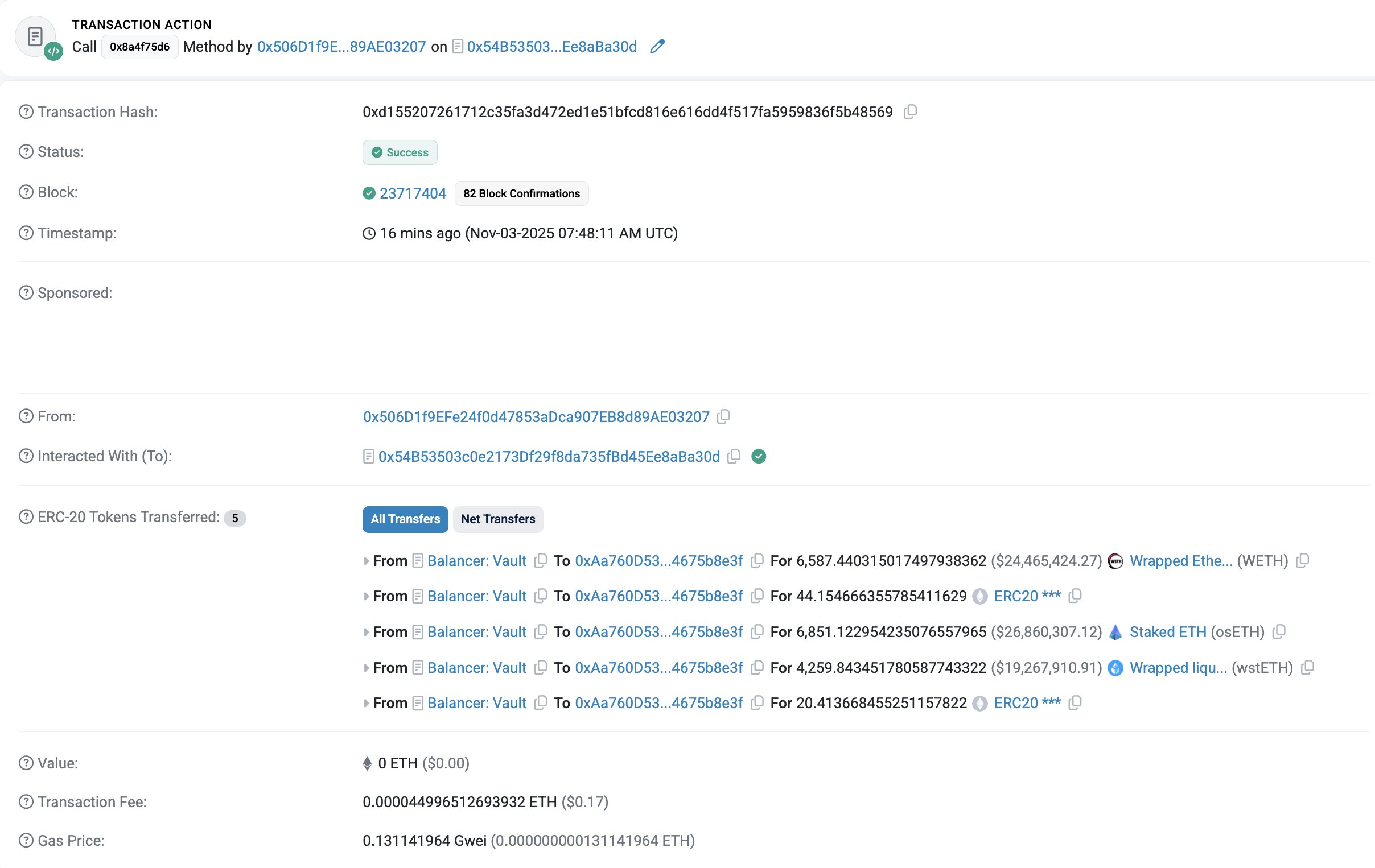Click the help icon beside Transaction Fee
1375x868 pixels.
pyautogui.click(x=25, y=801)
